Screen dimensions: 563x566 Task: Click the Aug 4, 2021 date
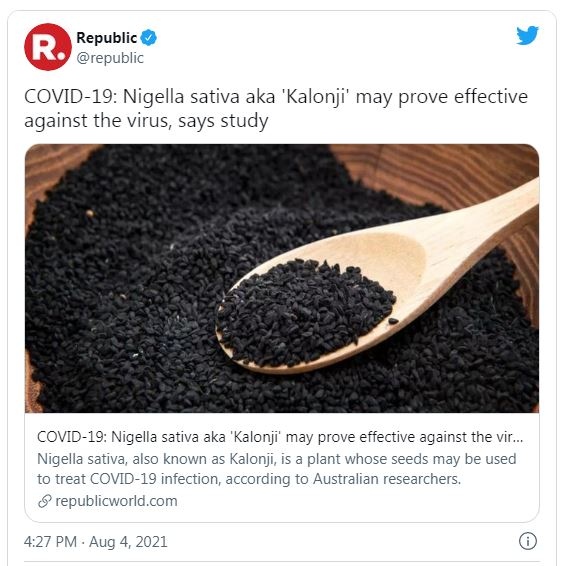(x=128, y=542)
